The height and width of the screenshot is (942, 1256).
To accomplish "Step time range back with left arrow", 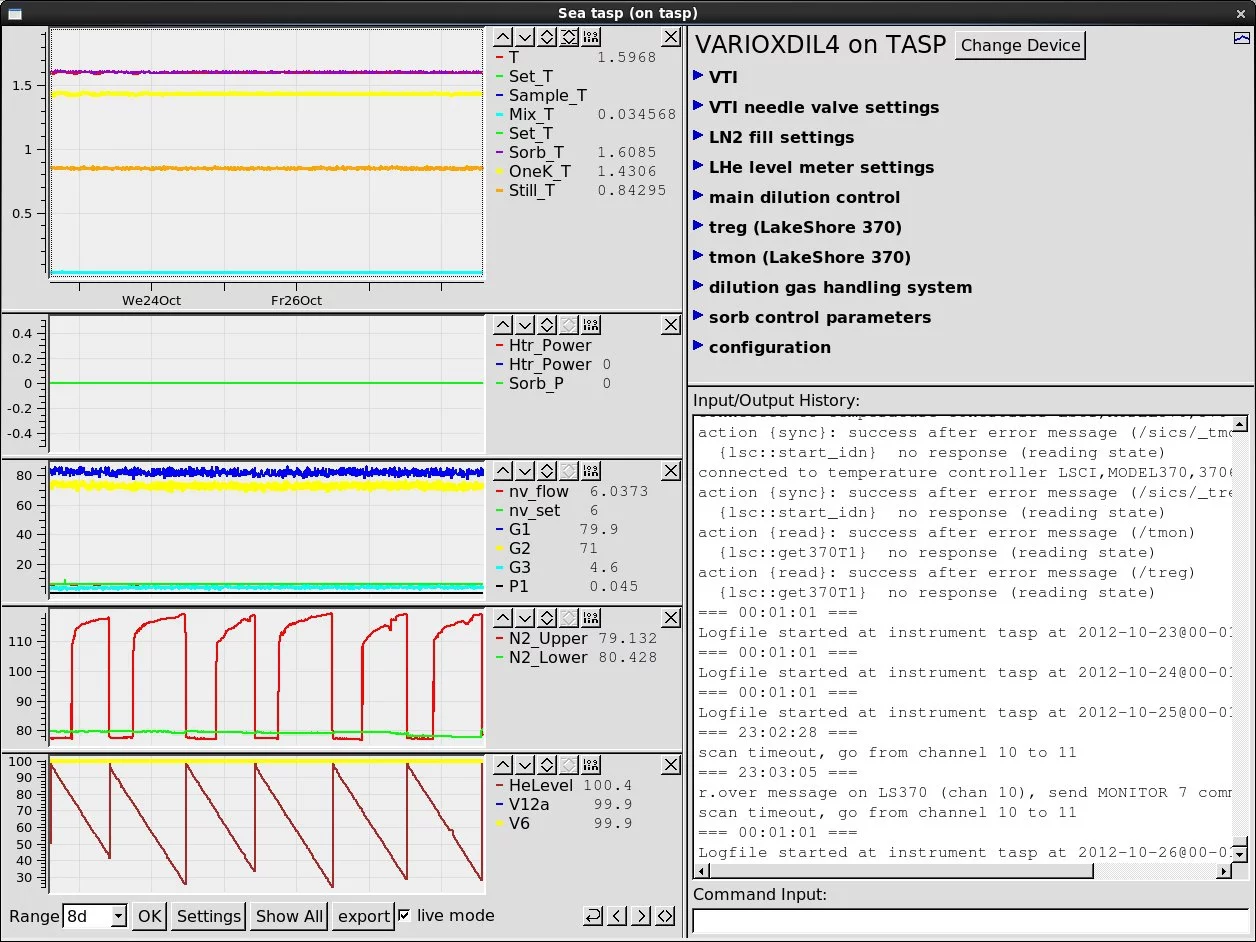I will [x=618, y=916].
